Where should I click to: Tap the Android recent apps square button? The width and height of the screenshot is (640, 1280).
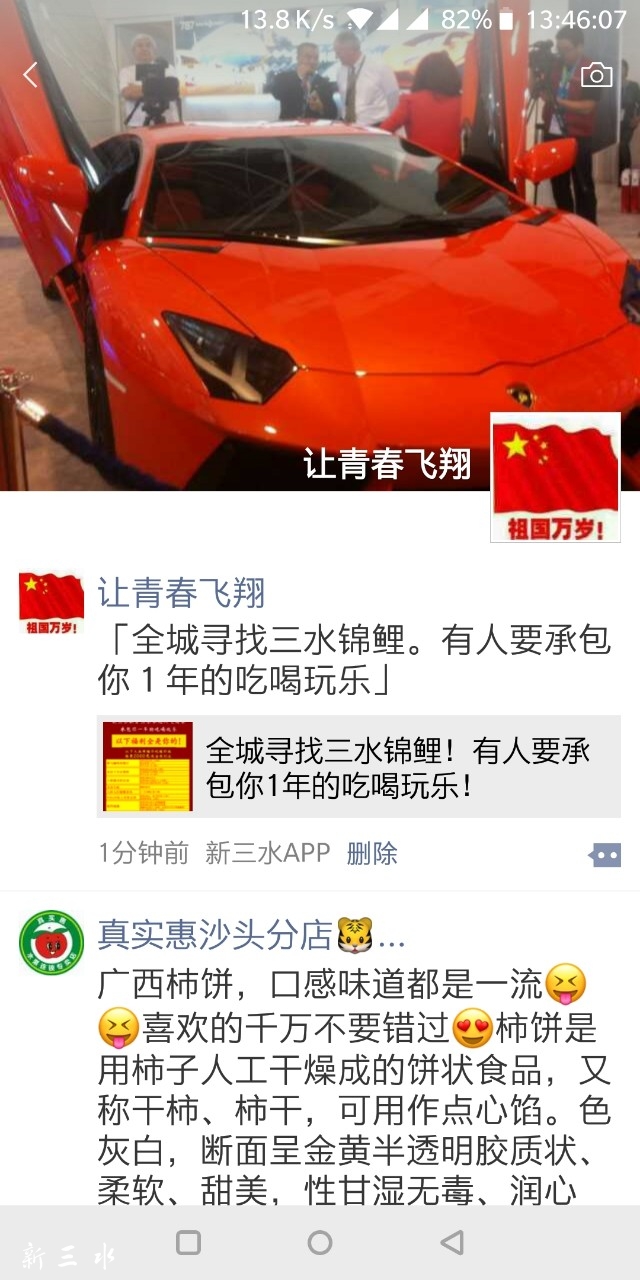188,1242
